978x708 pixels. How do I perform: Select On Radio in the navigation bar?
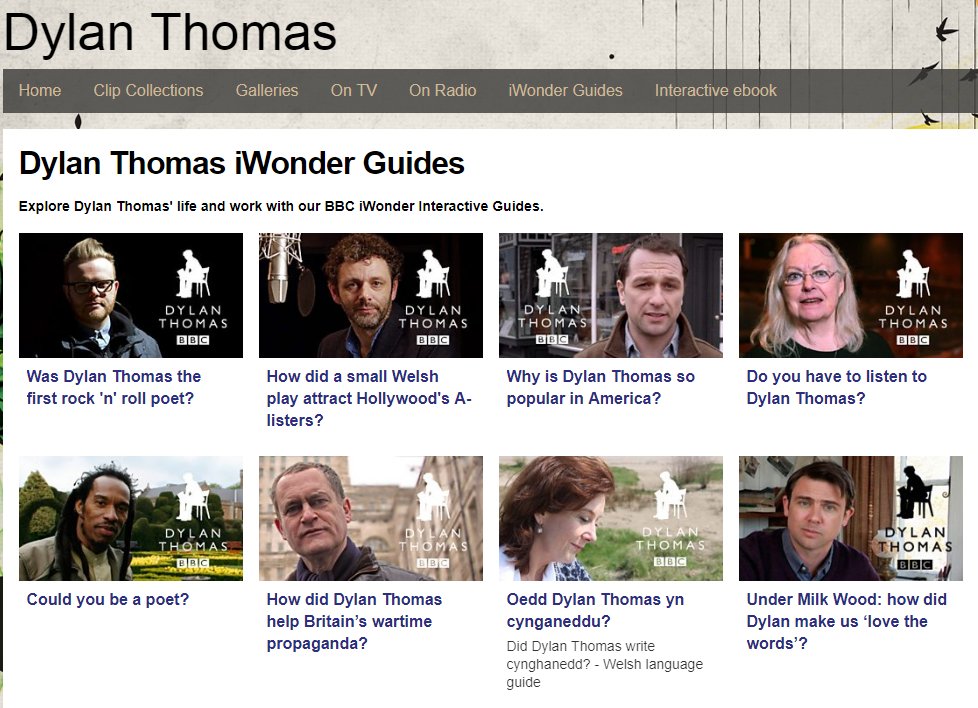pos(443,90)
